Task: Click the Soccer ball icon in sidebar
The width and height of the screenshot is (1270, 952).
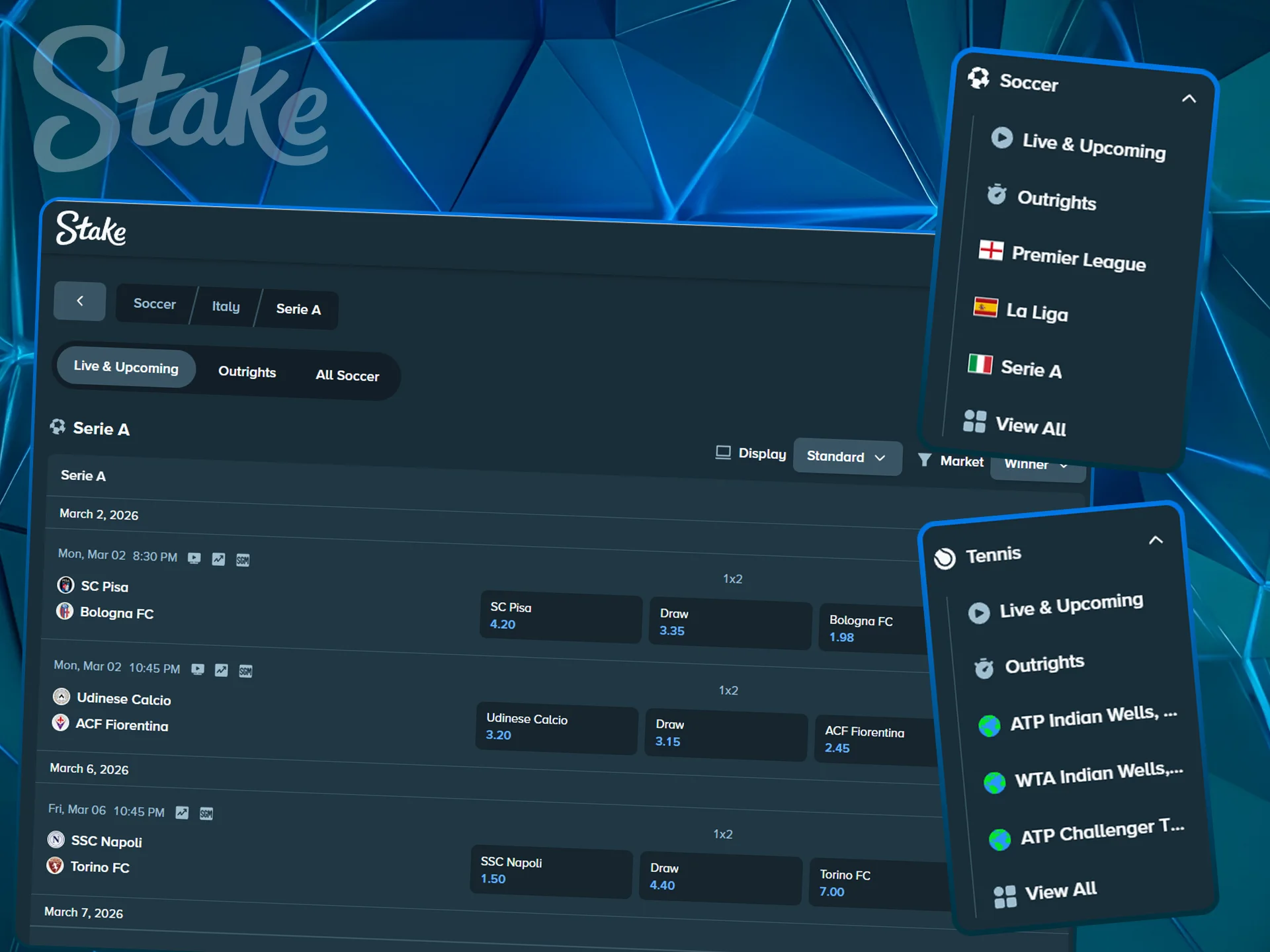Action: pyautogui.click(x=978, y=77)
